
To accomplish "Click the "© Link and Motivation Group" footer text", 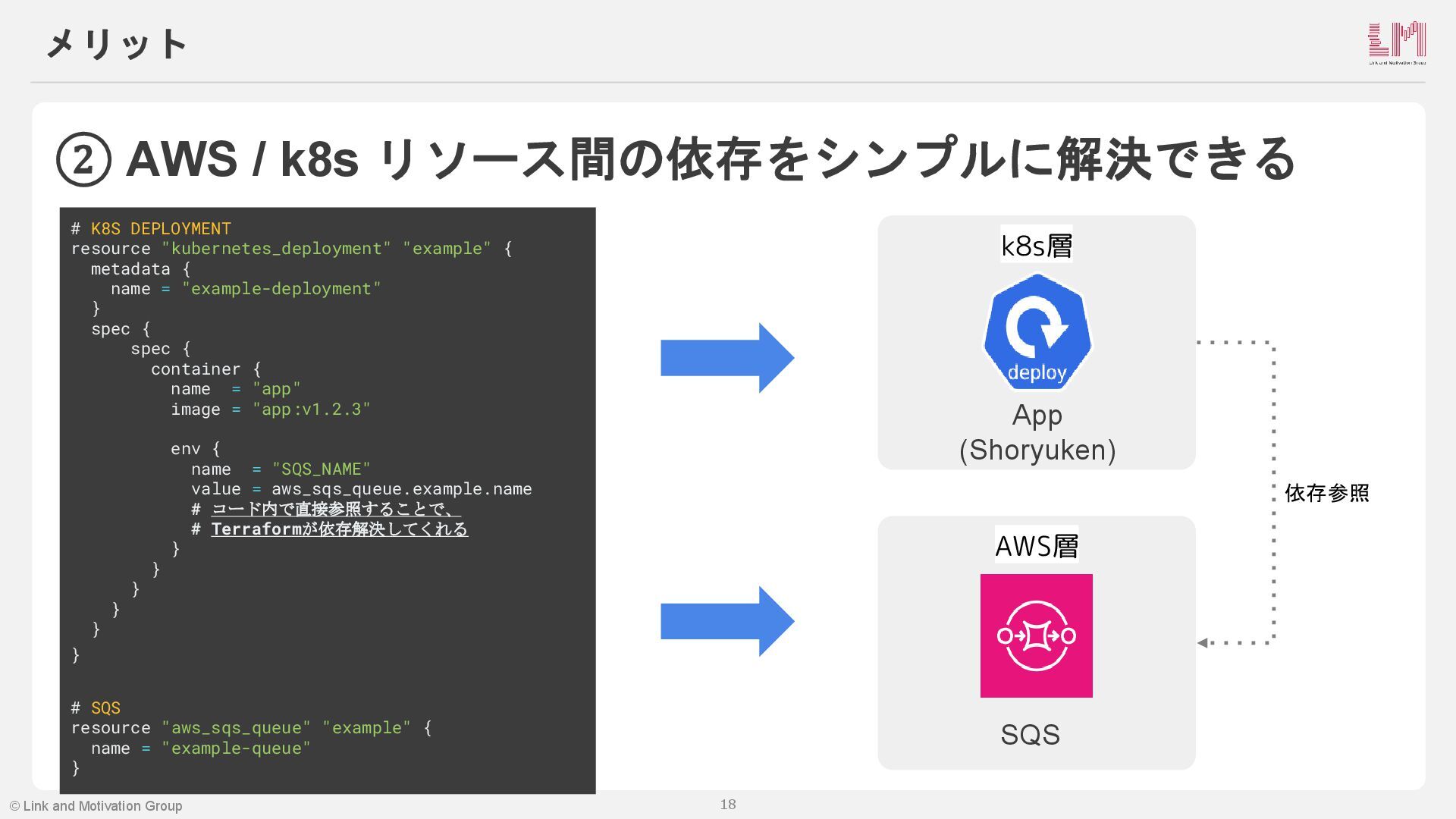I will point(96,806).
